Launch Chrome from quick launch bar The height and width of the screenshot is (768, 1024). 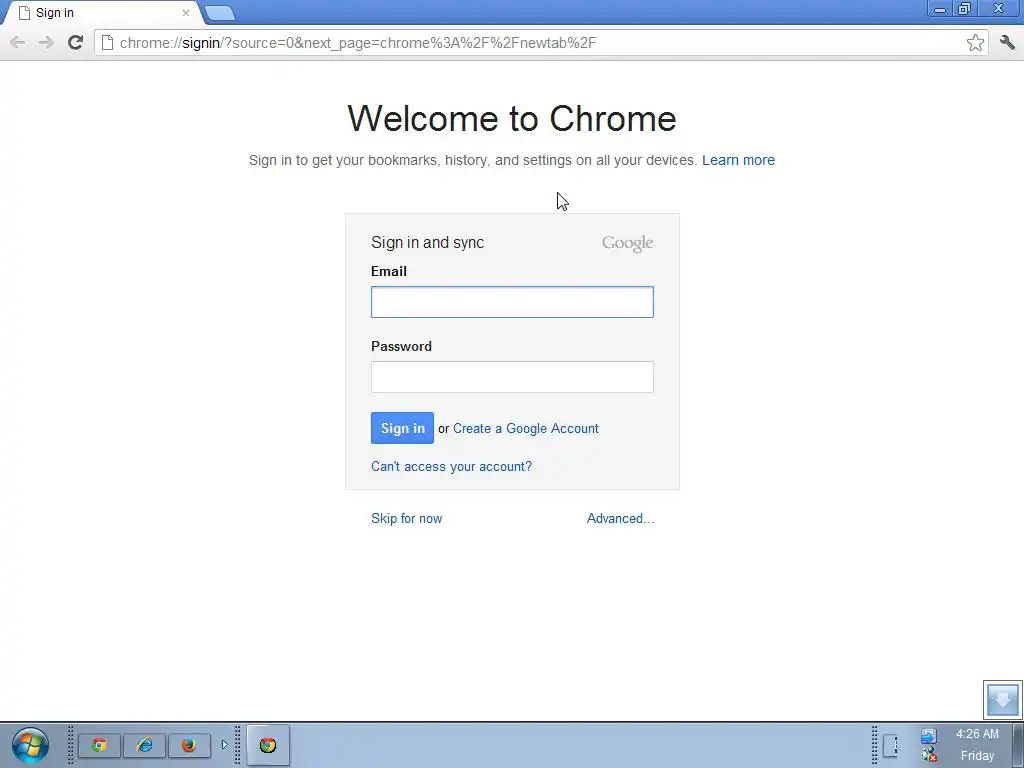(x=99, y=745)
